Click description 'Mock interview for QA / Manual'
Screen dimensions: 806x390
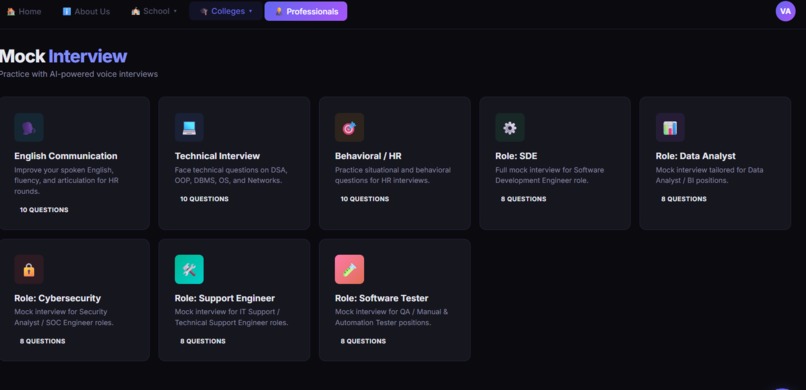click(392, 317)
